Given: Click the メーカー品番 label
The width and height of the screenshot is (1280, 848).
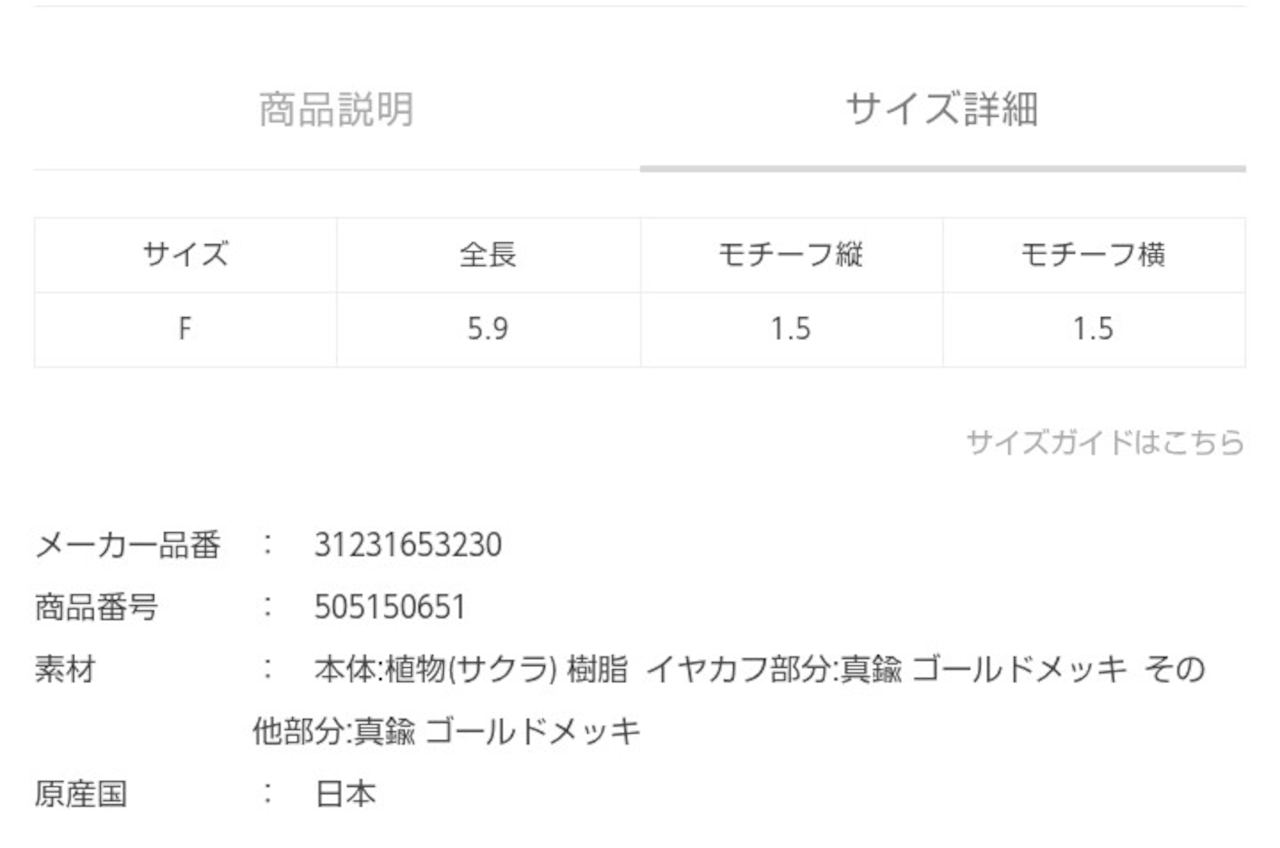Looking at the screenshot, I should [127, 546].
